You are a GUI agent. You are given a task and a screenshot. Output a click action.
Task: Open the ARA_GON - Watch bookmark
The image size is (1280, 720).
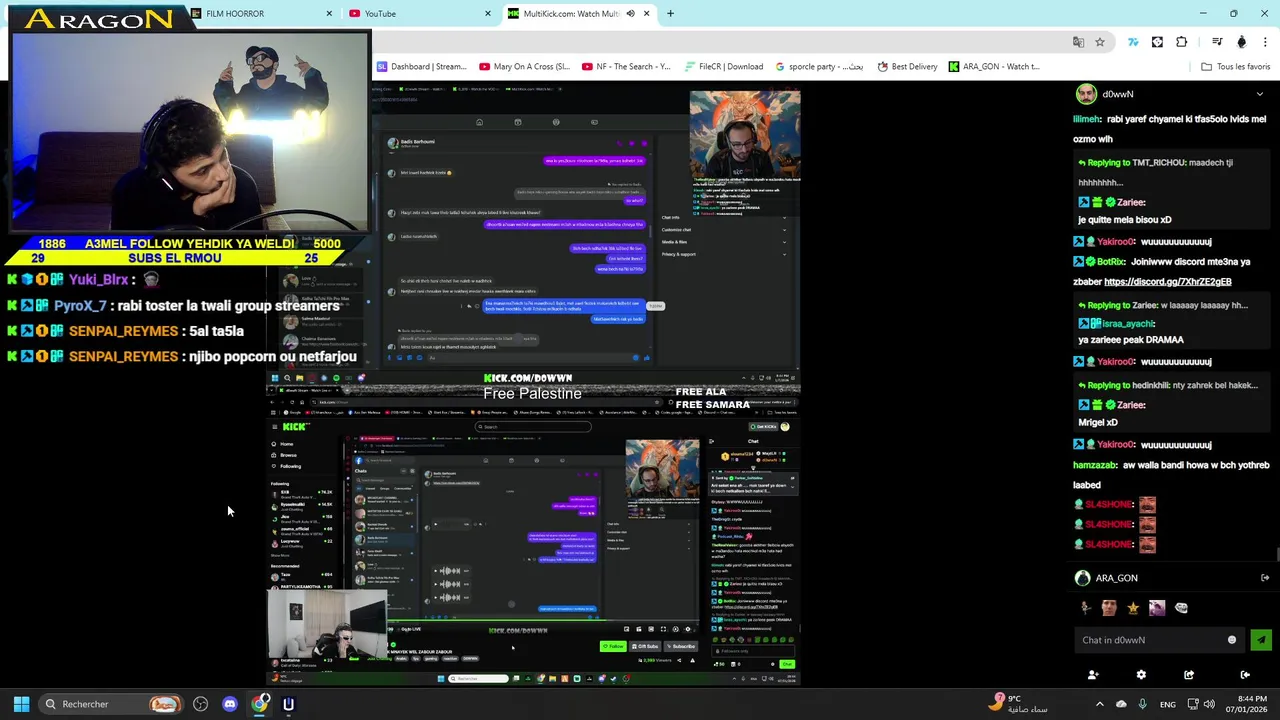click(x=994, y=67)
